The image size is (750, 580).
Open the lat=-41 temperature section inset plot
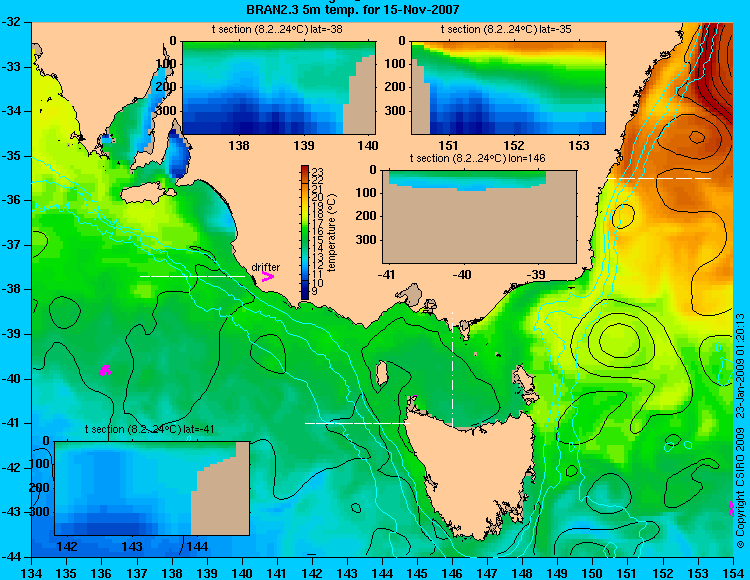click(x=152, y=488)
